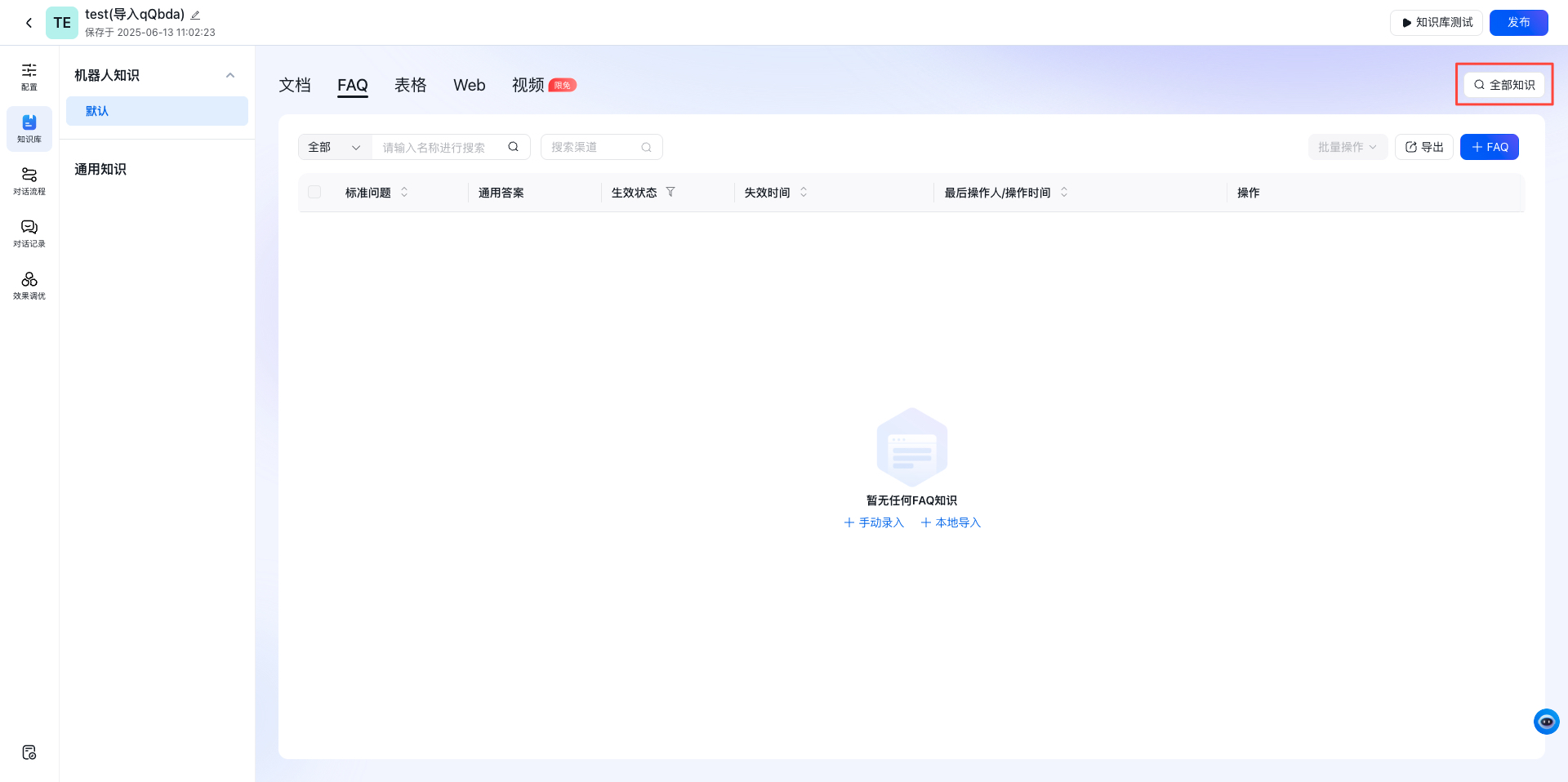Viewport: 1568px width, 782px height.
Task: Toggle the 生效状态 filter funnel icon
Action: pyautogui.click(x=670, y=193)
